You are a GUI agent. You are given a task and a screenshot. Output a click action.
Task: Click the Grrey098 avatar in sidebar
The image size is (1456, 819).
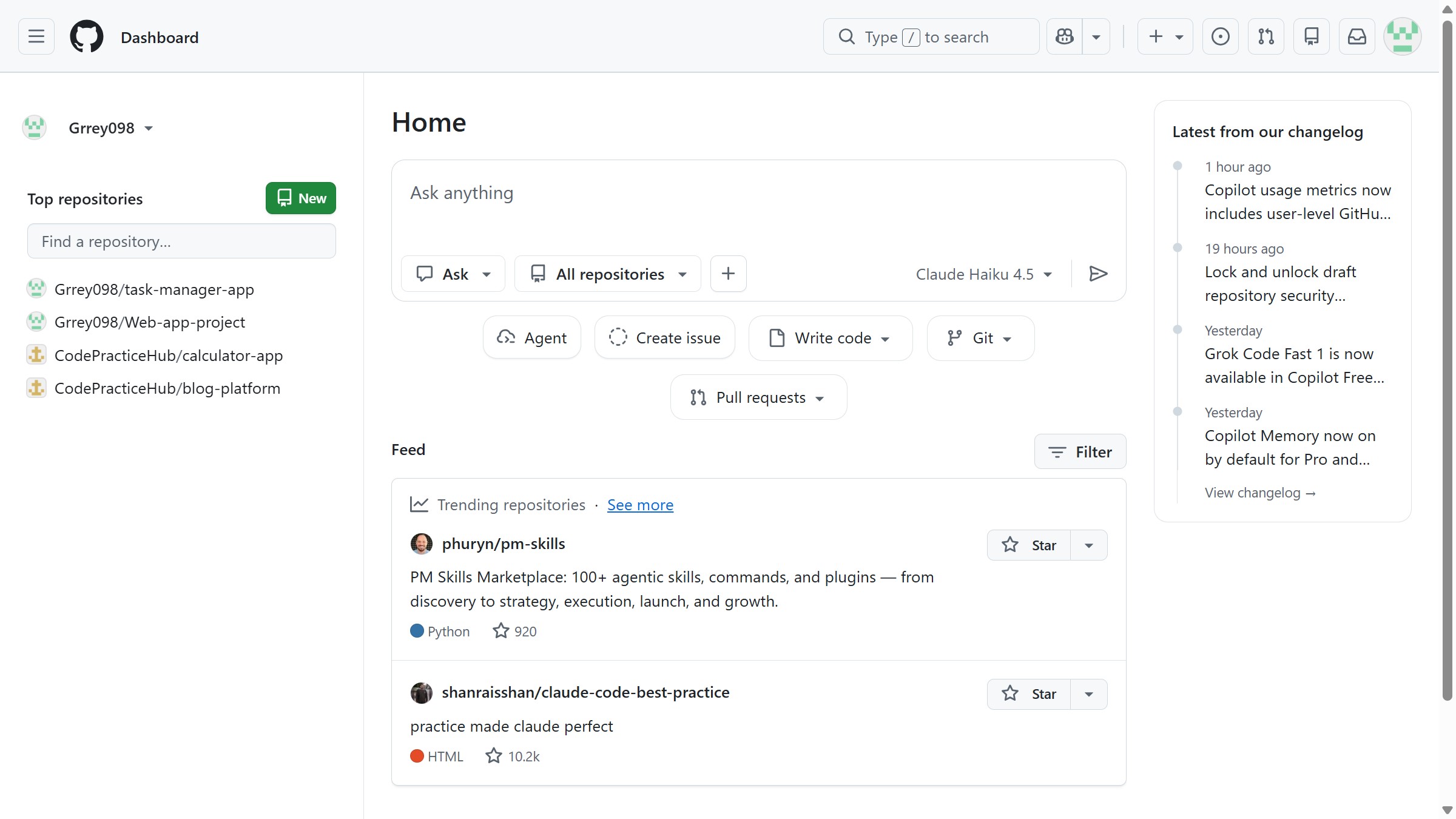[35, 127]
